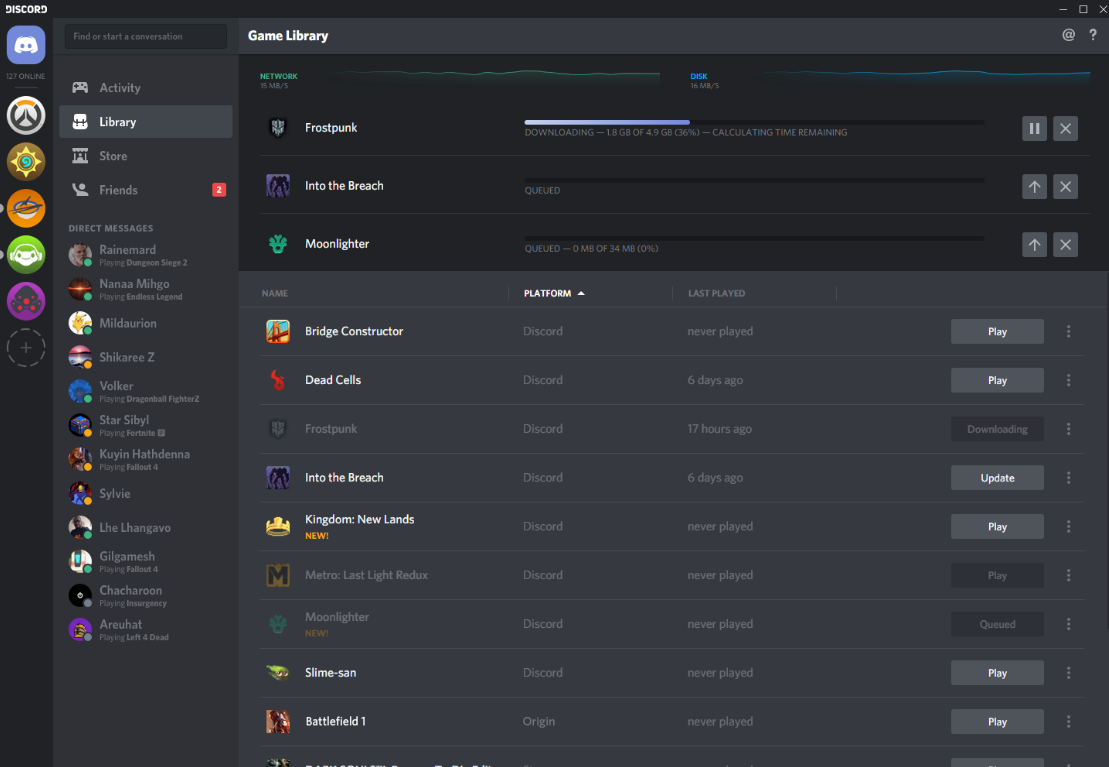1109x767 pixels.
Task: Move Moonlighter up in download queue
Action: pyautogui.click(x=1034, y=244)
